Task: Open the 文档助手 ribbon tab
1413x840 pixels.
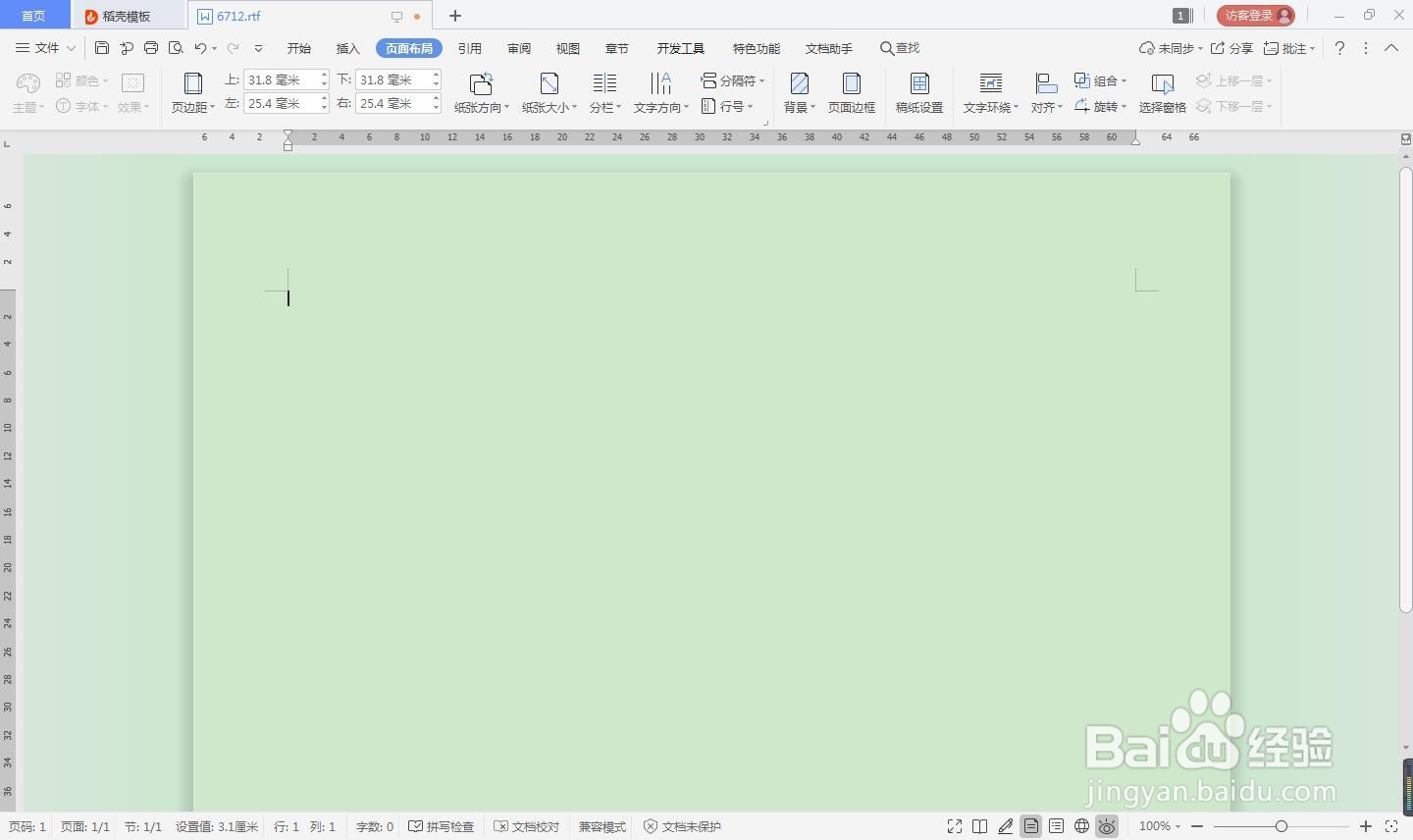Action: (x=829, y=48)
